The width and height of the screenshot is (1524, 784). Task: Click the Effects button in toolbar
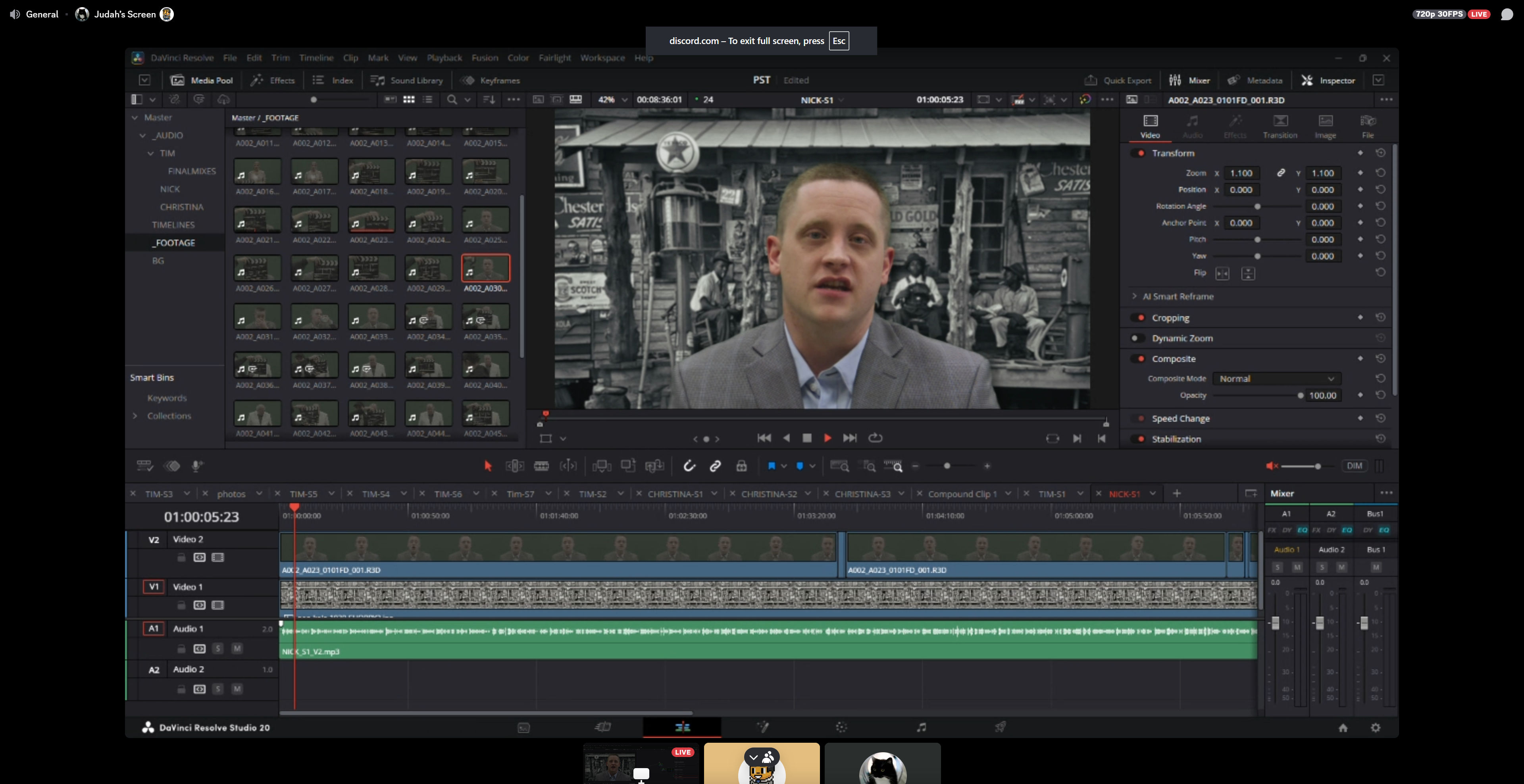273,81
